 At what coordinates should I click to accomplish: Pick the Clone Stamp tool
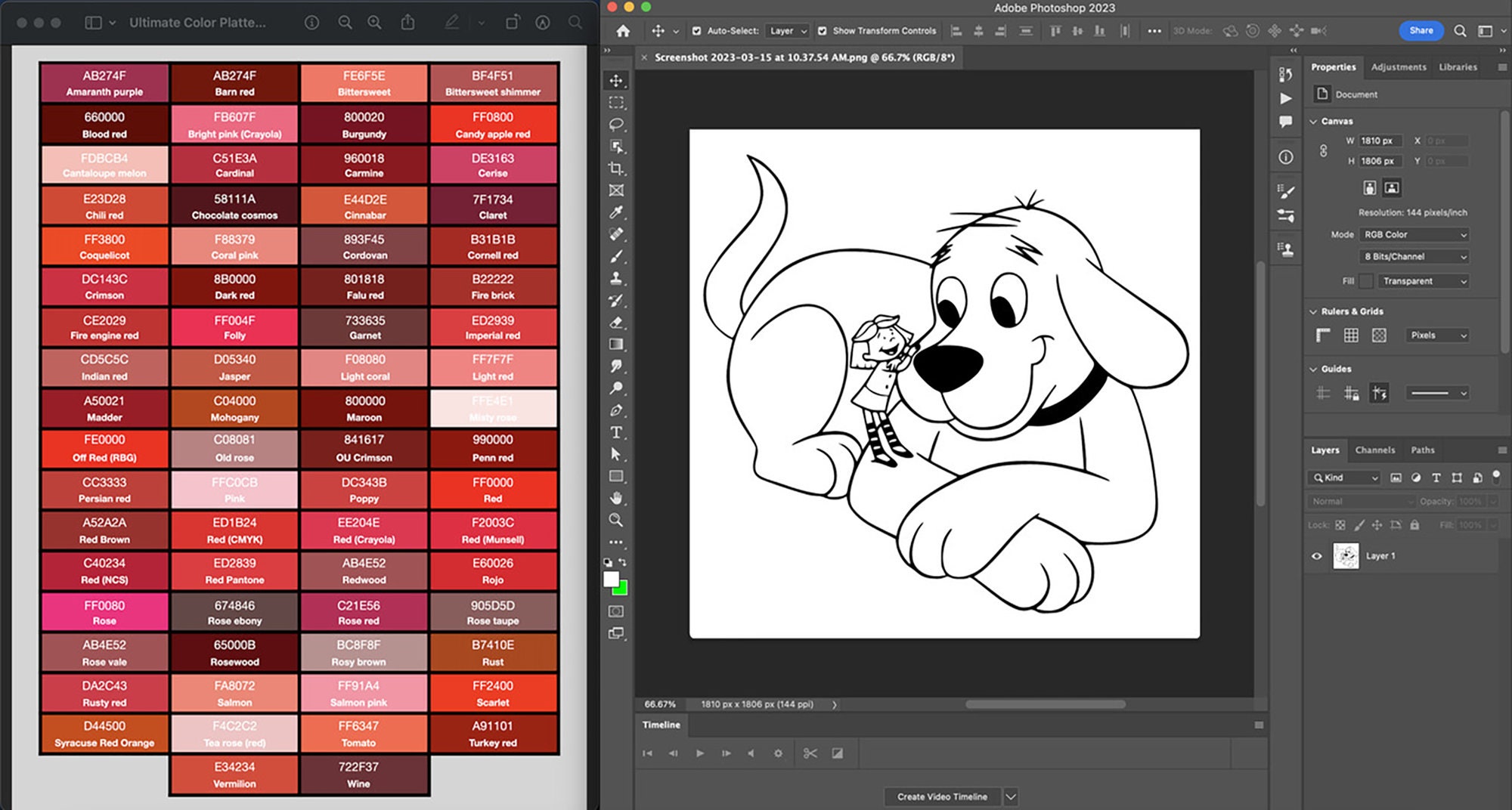[617, 277]
